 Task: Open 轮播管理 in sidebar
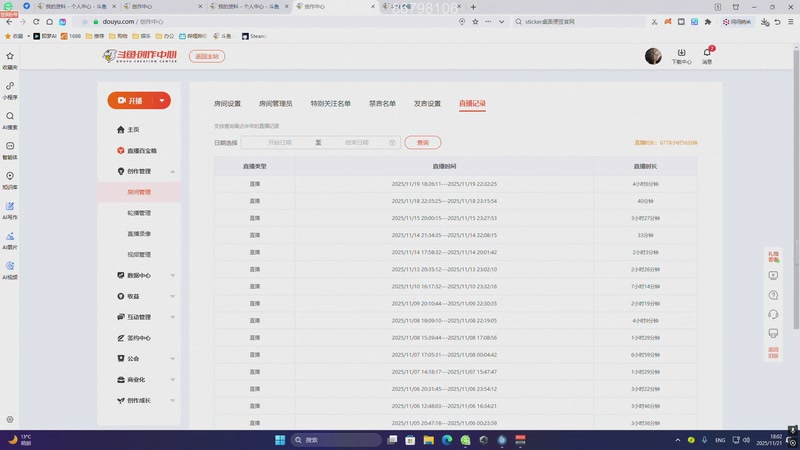(139, 213)
